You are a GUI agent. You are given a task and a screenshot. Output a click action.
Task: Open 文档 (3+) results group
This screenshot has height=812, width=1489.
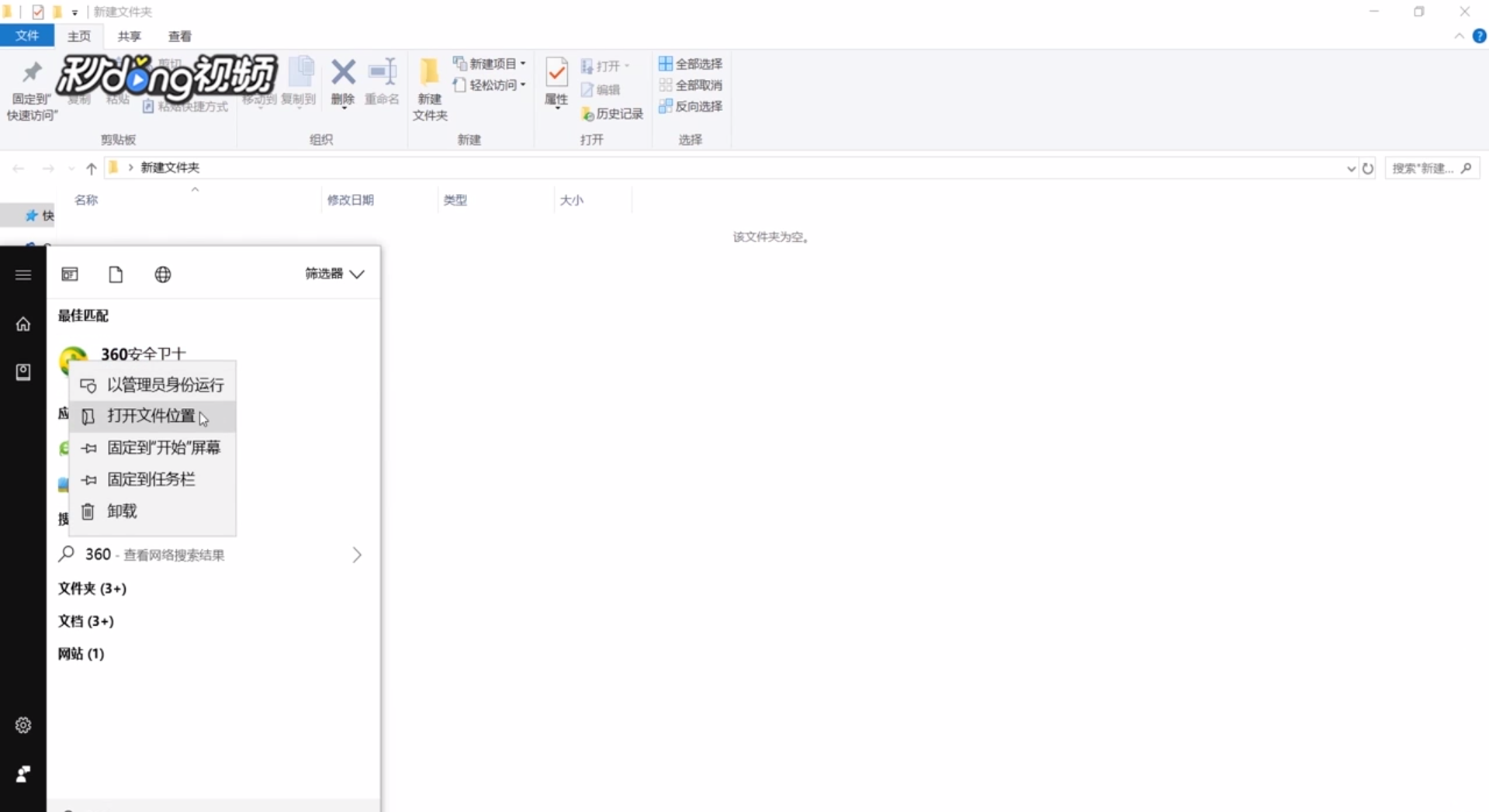86,621
